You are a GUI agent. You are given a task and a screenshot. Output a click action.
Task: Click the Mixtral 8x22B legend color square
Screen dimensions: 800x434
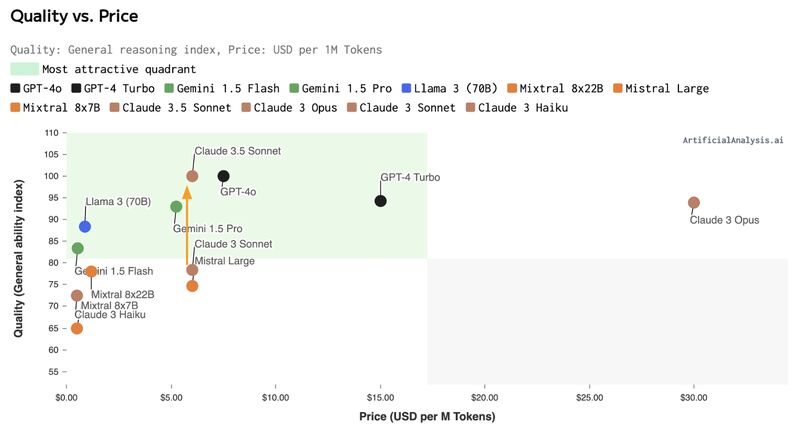[514, 88]
